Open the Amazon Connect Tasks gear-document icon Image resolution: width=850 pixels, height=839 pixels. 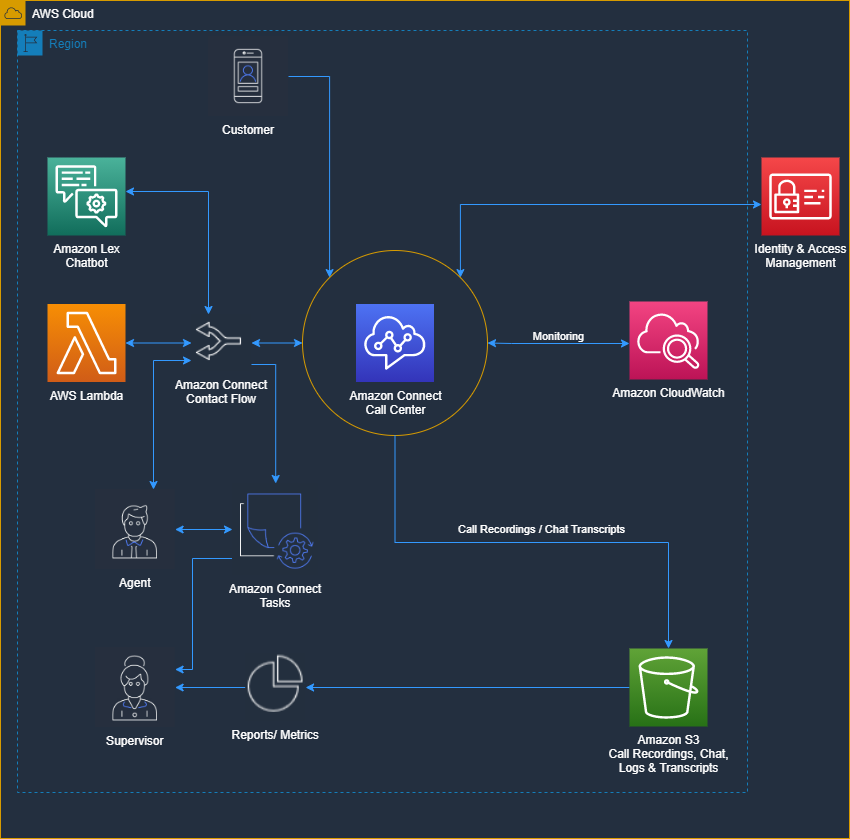coord(273,528)
